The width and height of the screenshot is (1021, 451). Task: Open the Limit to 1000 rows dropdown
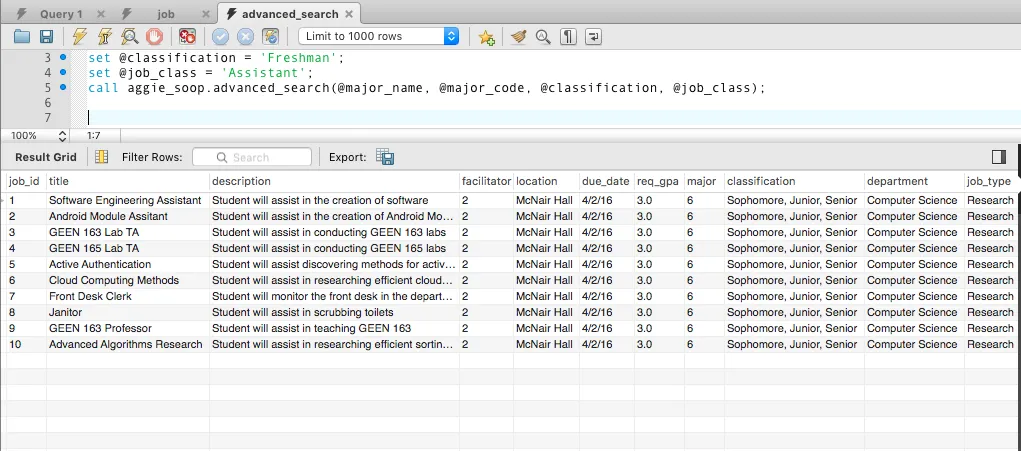click(379, 36)
